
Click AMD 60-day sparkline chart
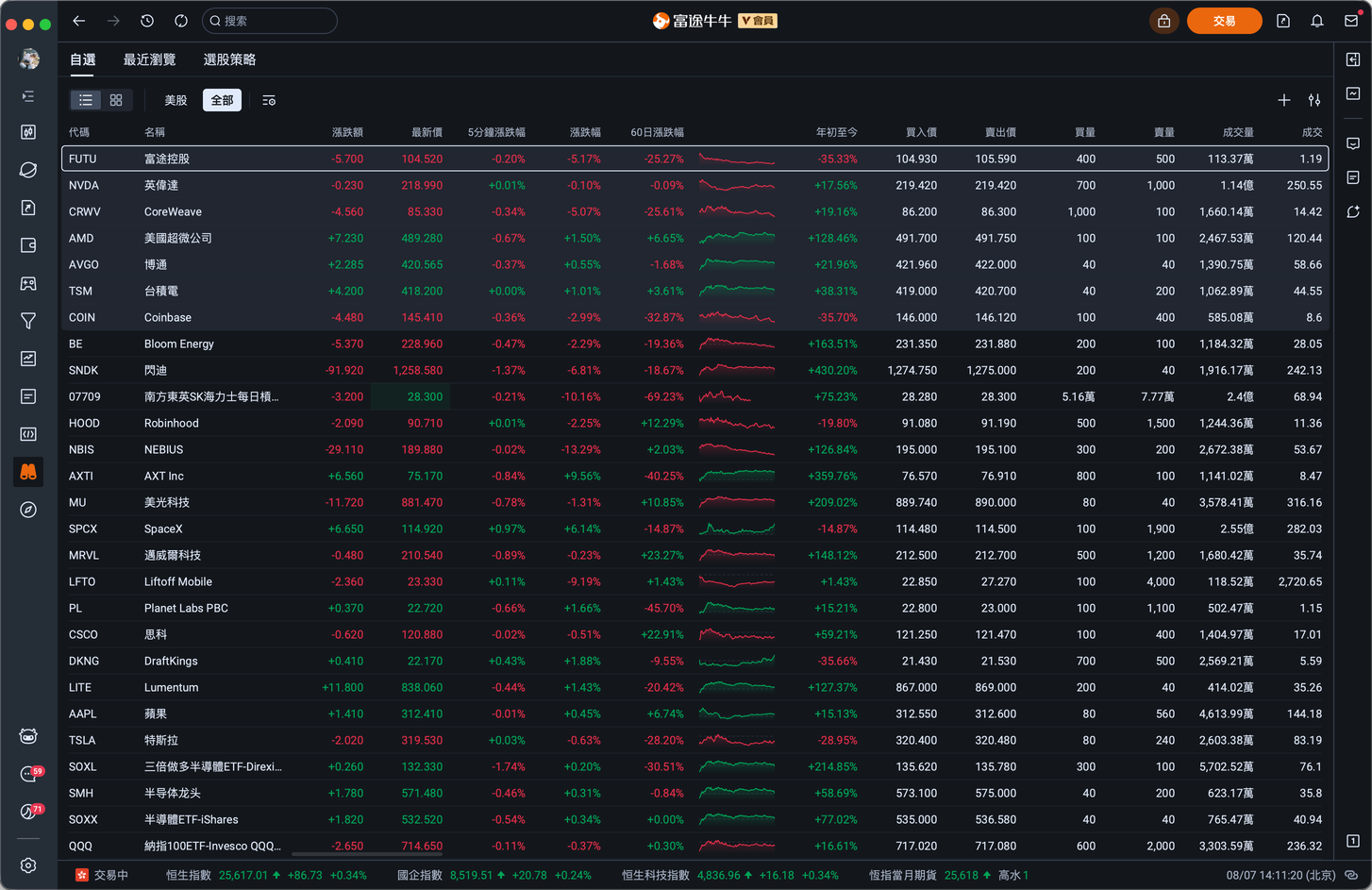pos(737,238)
